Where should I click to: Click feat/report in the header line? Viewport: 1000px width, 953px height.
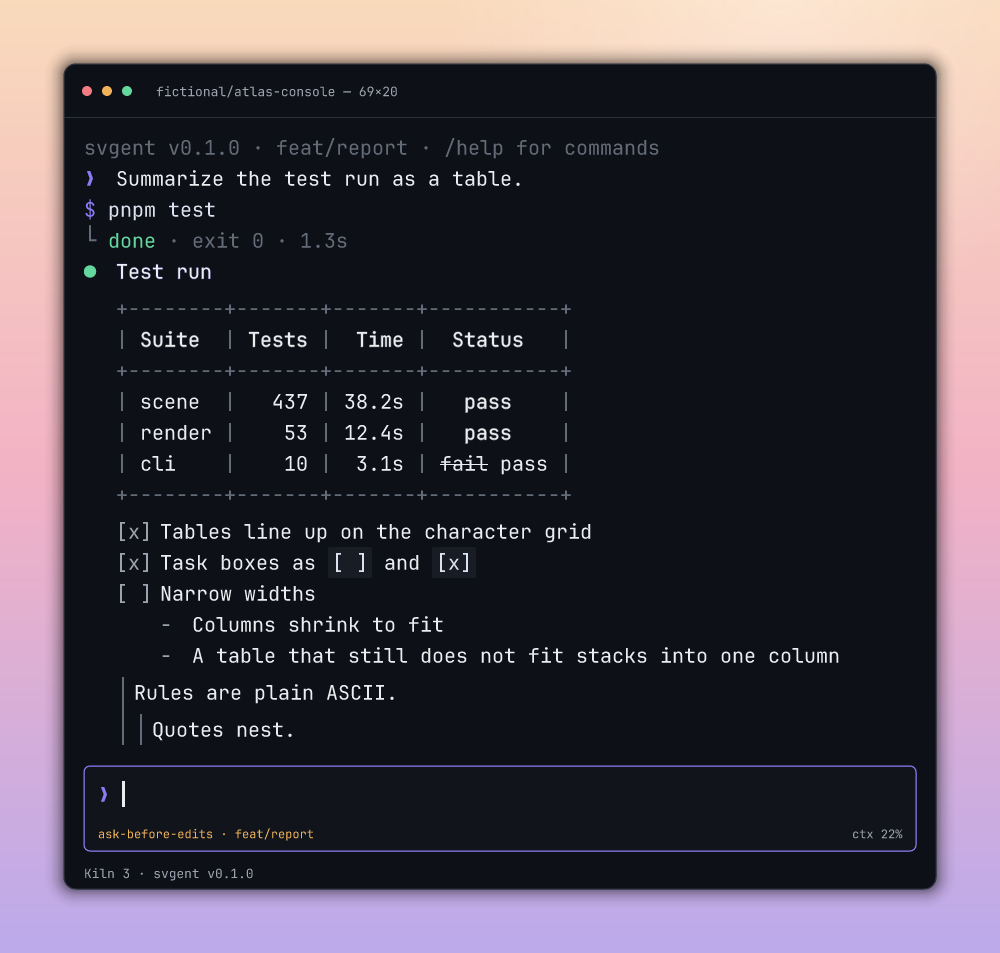click(342, 149)
